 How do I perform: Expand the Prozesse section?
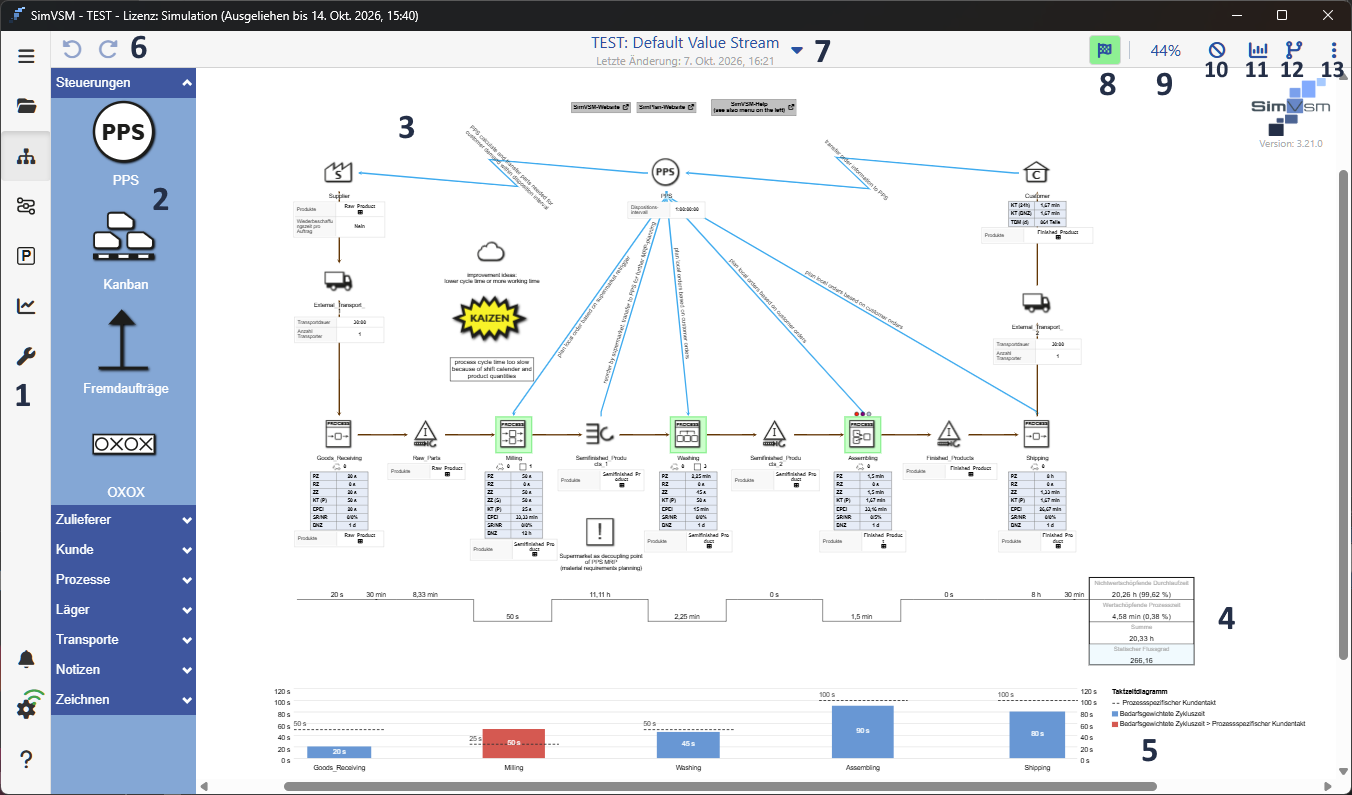[x=124, y=580]
